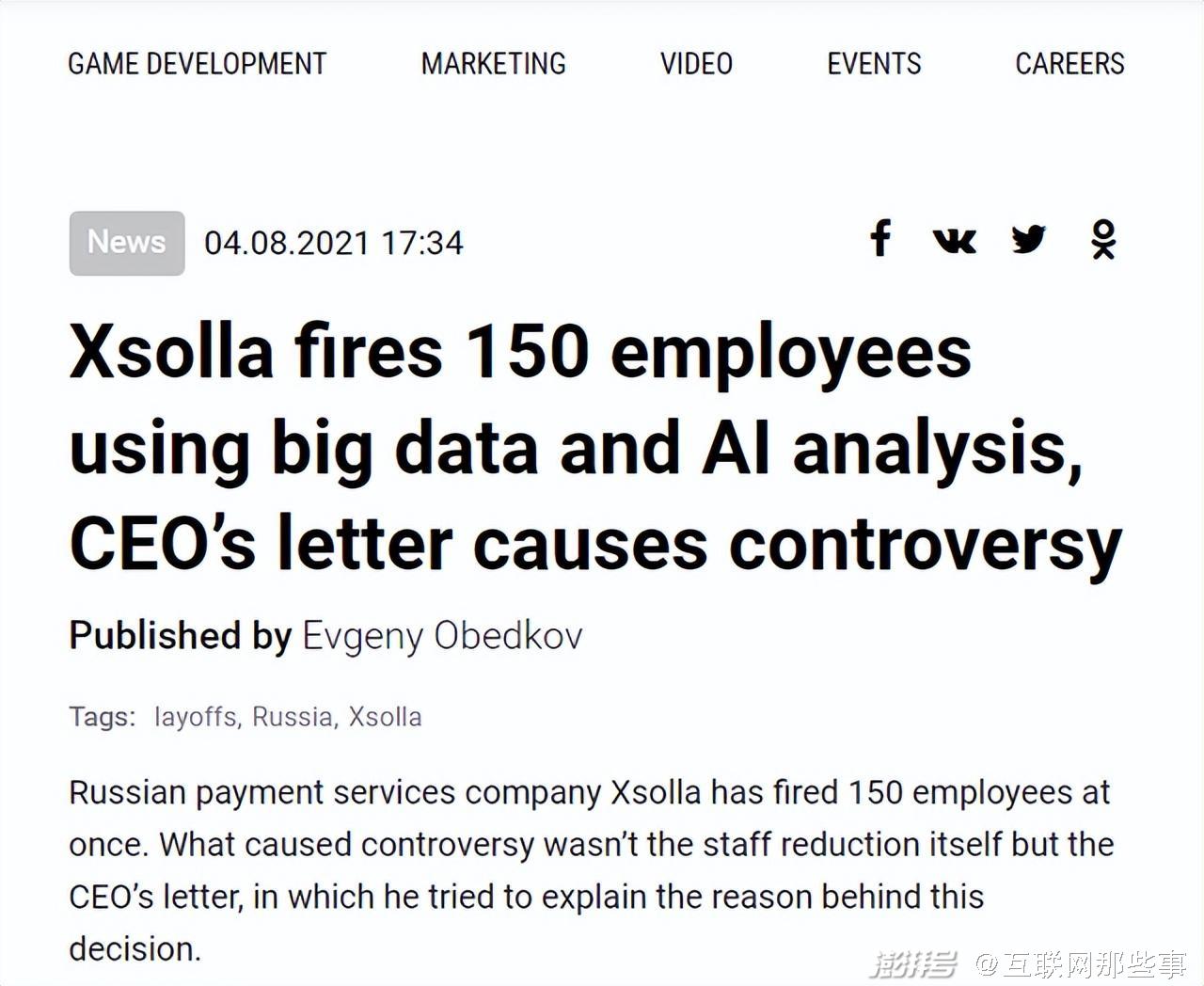Click the @互联网那些事 watermark text
This screenshot has width=1204, height=986.
point(1081,964)
